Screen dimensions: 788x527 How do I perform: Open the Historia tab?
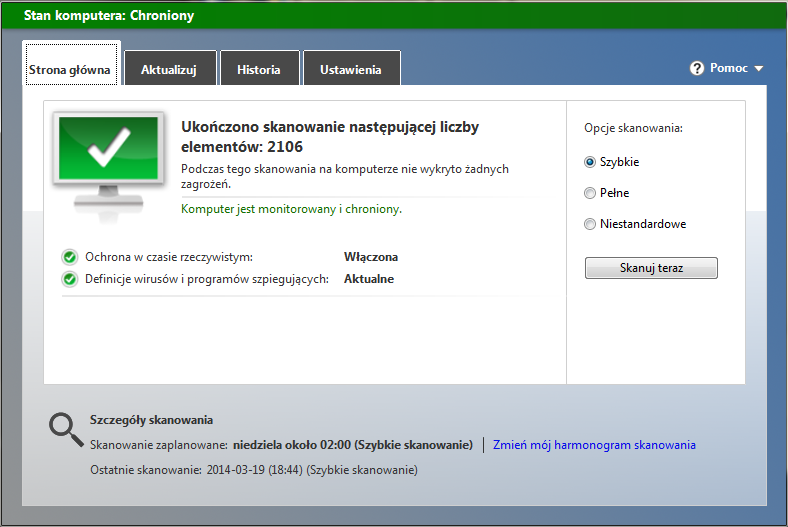[x=259, y=68]
